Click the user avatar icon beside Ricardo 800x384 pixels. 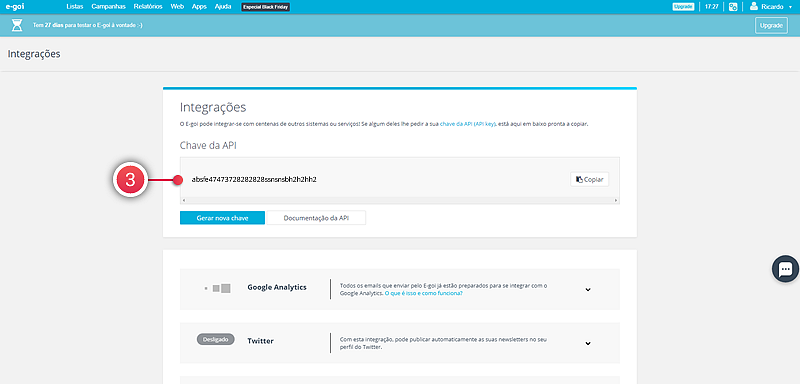[x=754, y=7]
